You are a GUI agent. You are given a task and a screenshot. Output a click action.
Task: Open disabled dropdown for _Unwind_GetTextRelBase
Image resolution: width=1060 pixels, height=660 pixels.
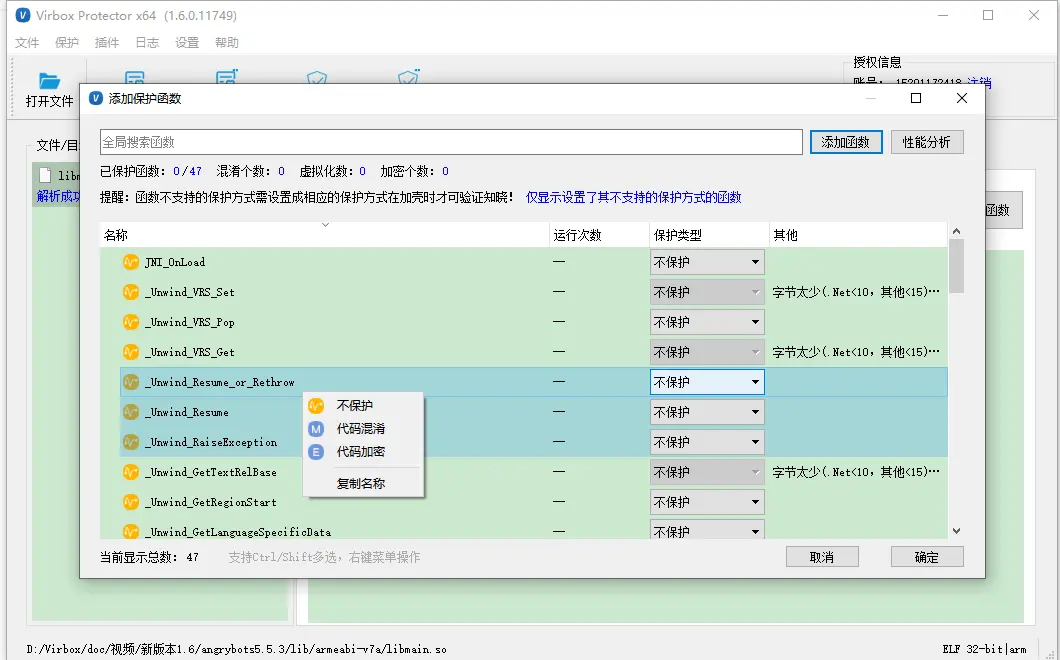click(x=707, y=472)
